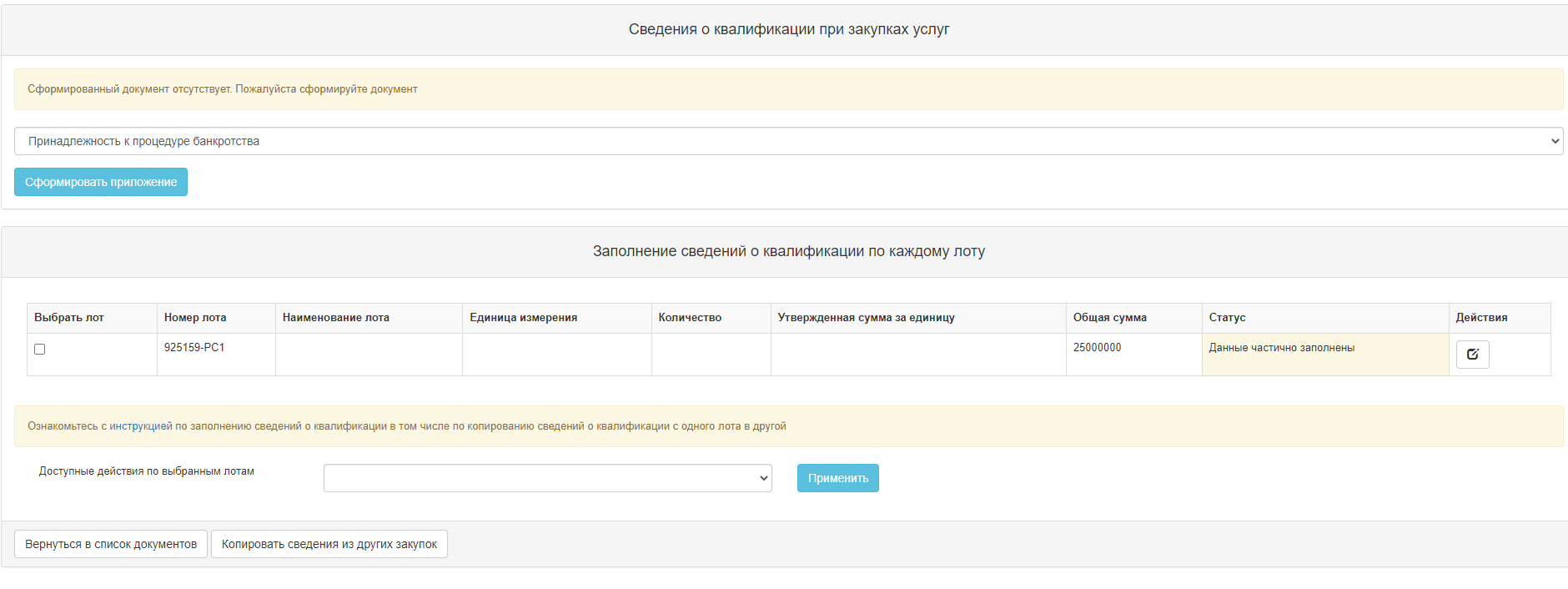This screenshot has height=589, width=1568.
Task: Click 'Копировать сведения из других закупок' button
Action: click(329, 544)
